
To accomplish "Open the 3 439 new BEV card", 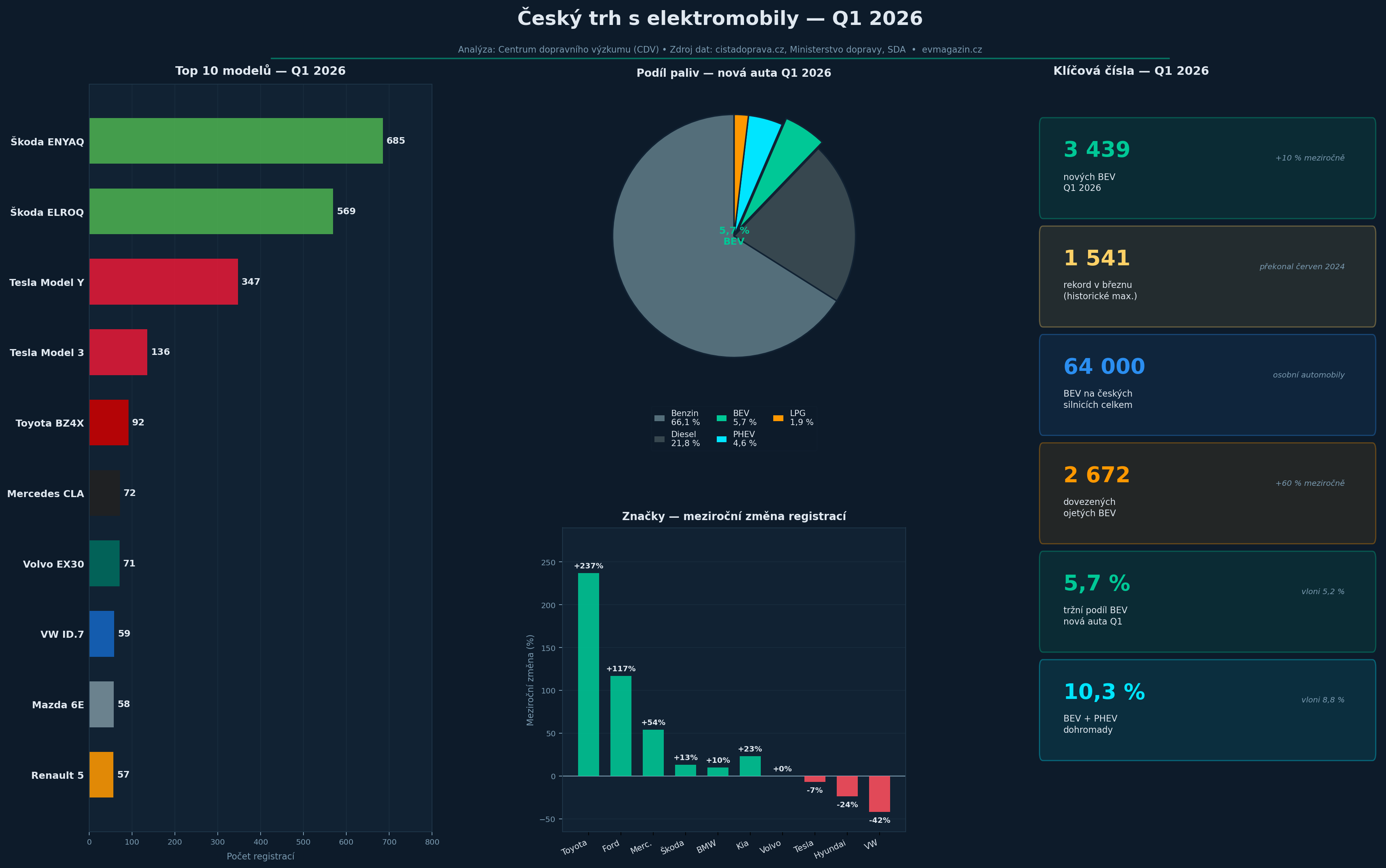I will 1207,168.
